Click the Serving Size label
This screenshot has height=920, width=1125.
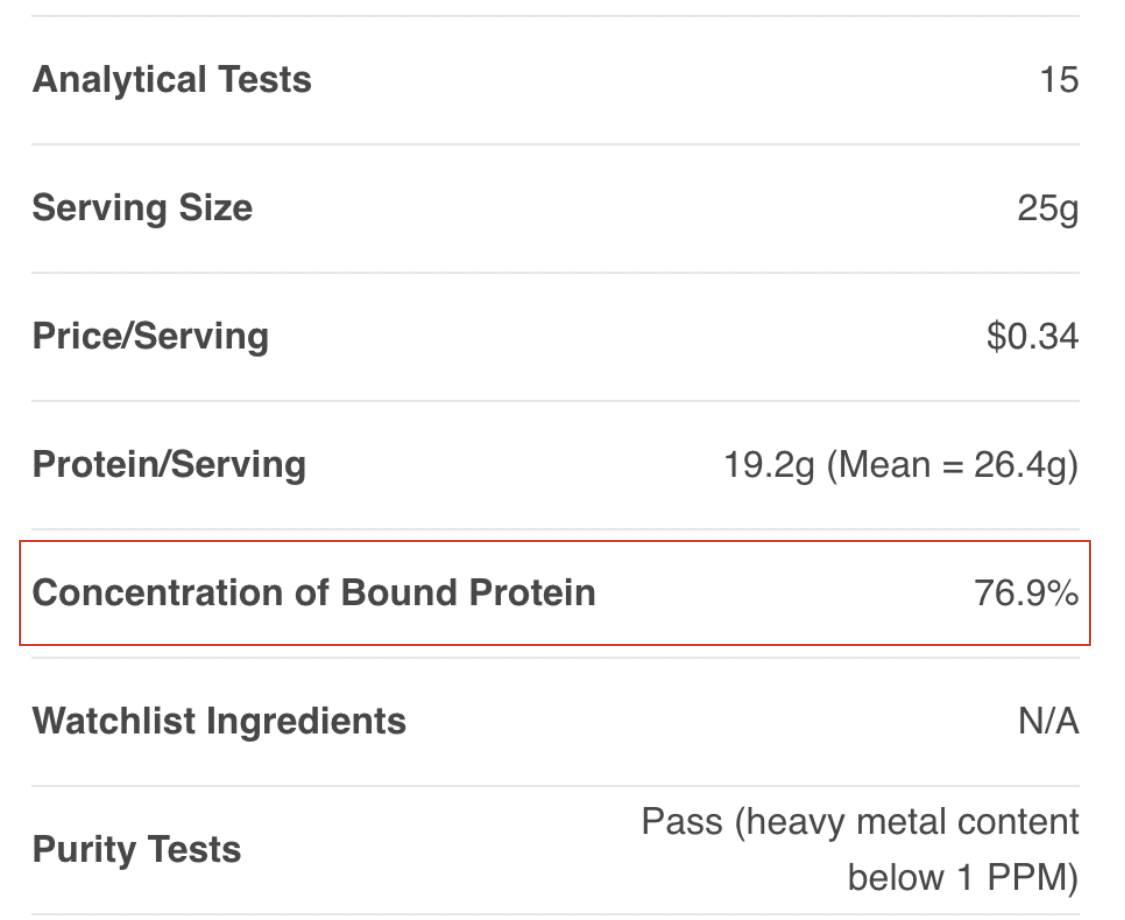coord(142,208)
